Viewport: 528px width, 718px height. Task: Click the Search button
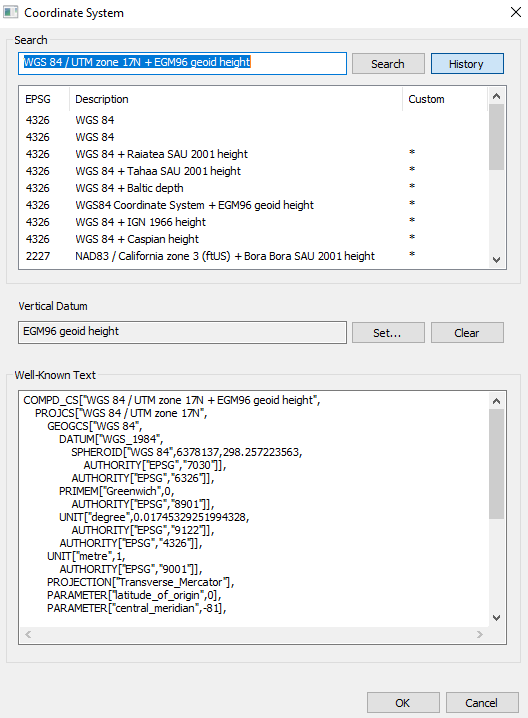coord(388,64)
